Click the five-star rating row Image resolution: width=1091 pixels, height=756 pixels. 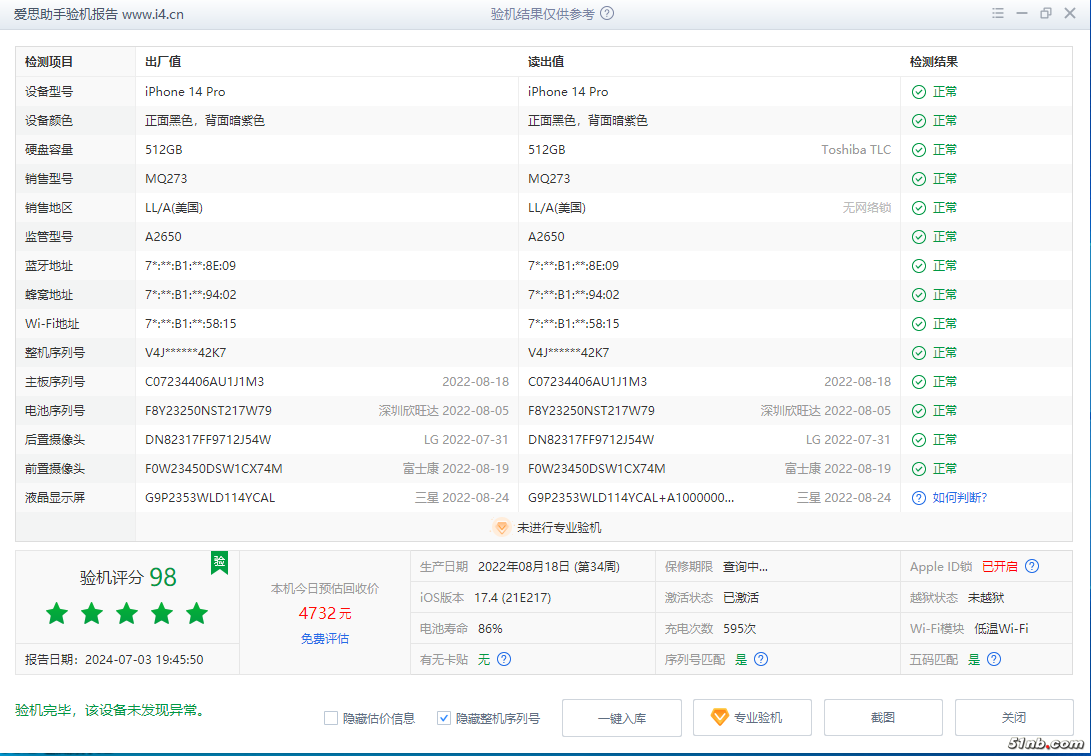(x=127, y=613)
